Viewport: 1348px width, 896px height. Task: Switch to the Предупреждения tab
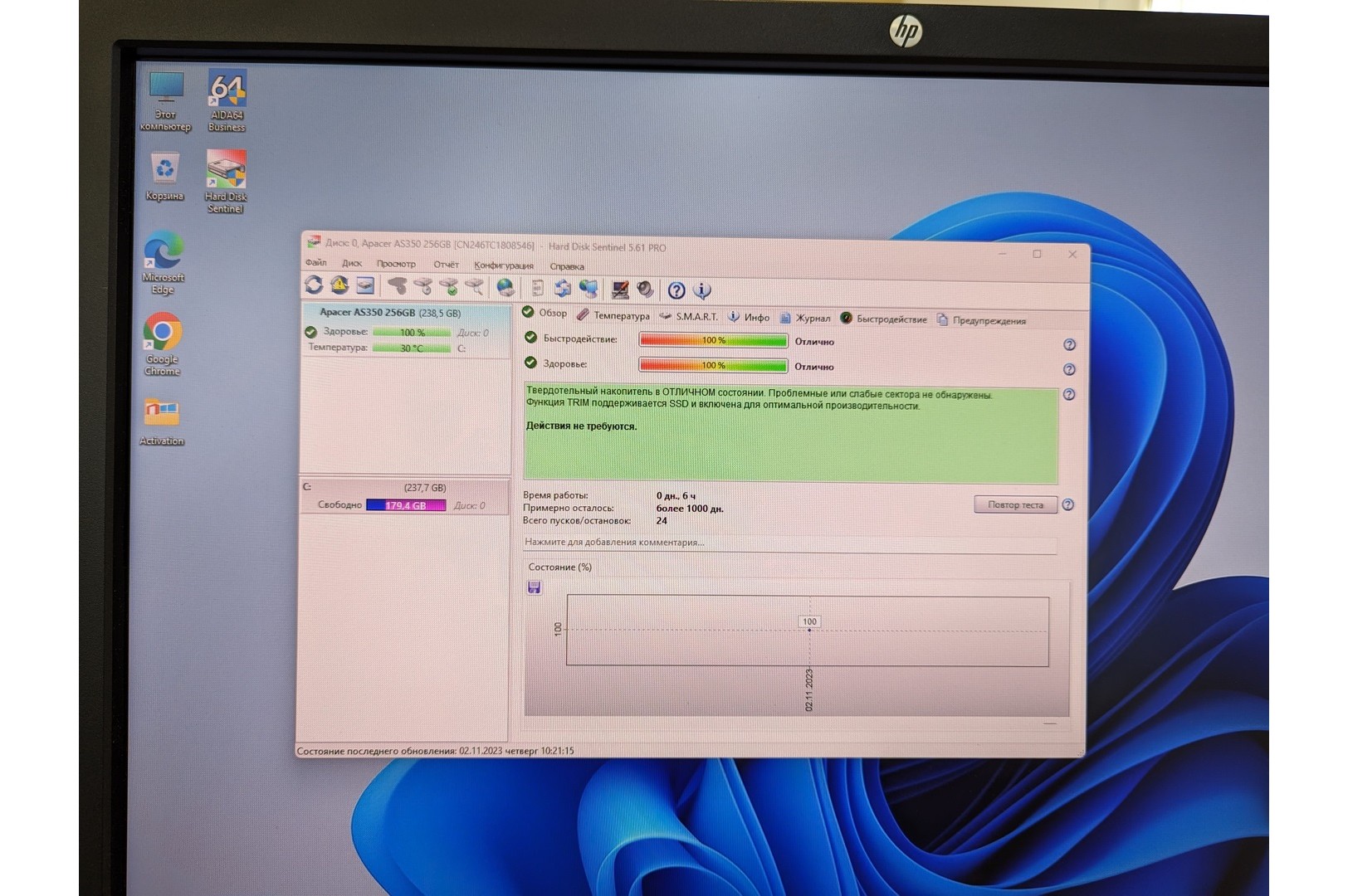[x=982, y=320]
